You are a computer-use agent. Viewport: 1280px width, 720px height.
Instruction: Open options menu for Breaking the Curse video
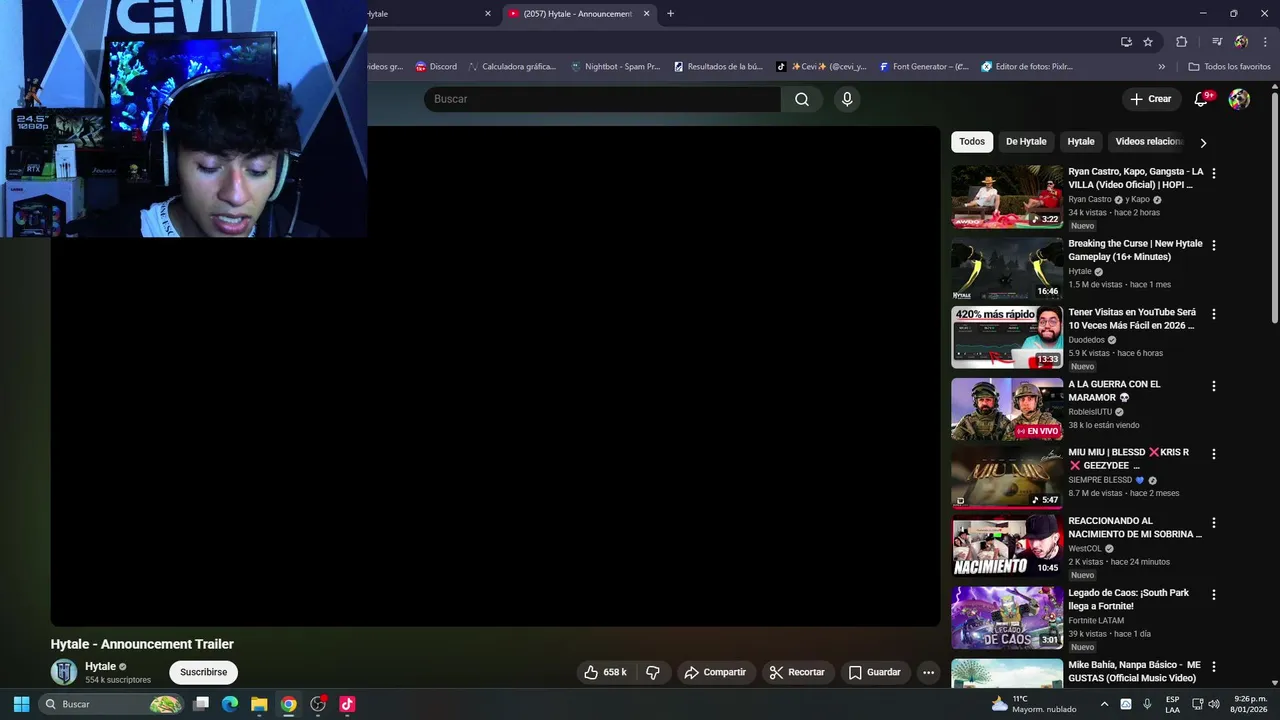[1214, 245]
